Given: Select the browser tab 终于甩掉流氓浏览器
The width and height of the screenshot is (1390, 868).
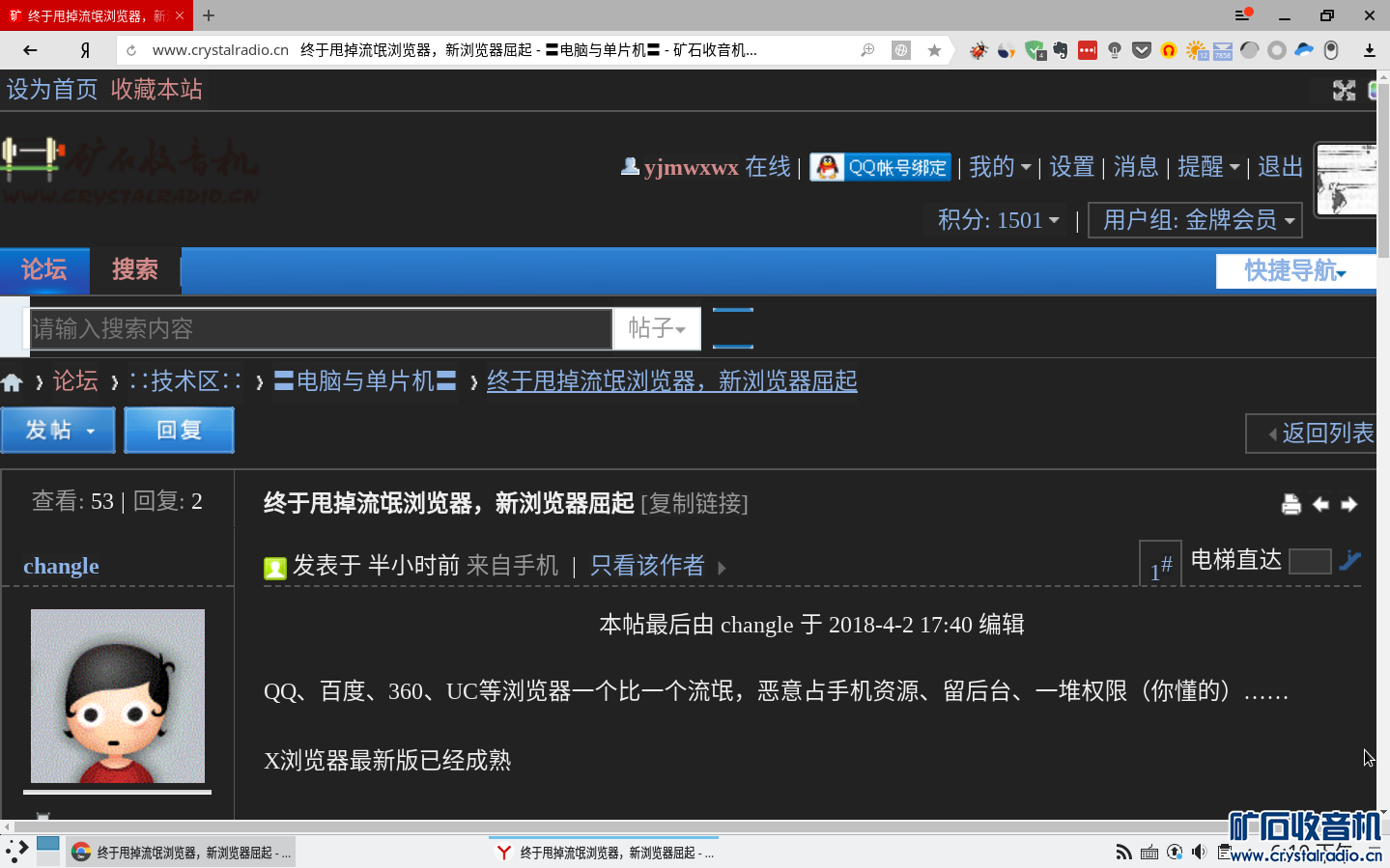Looking at the screenshot, I should coord(97,15).
